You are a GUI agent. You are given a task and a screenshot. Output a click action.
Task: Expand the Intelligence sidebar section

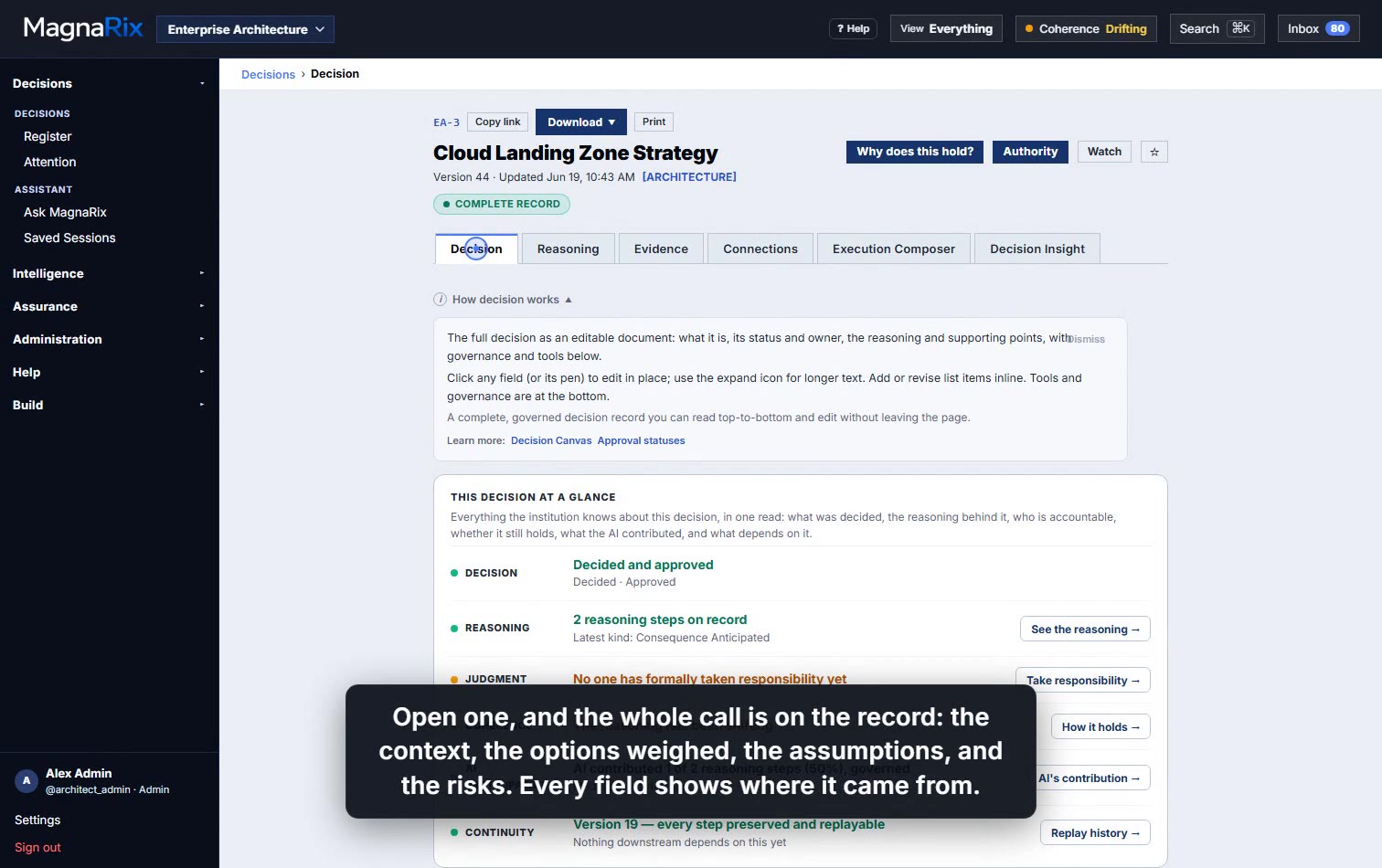click(x=109, y=273)
